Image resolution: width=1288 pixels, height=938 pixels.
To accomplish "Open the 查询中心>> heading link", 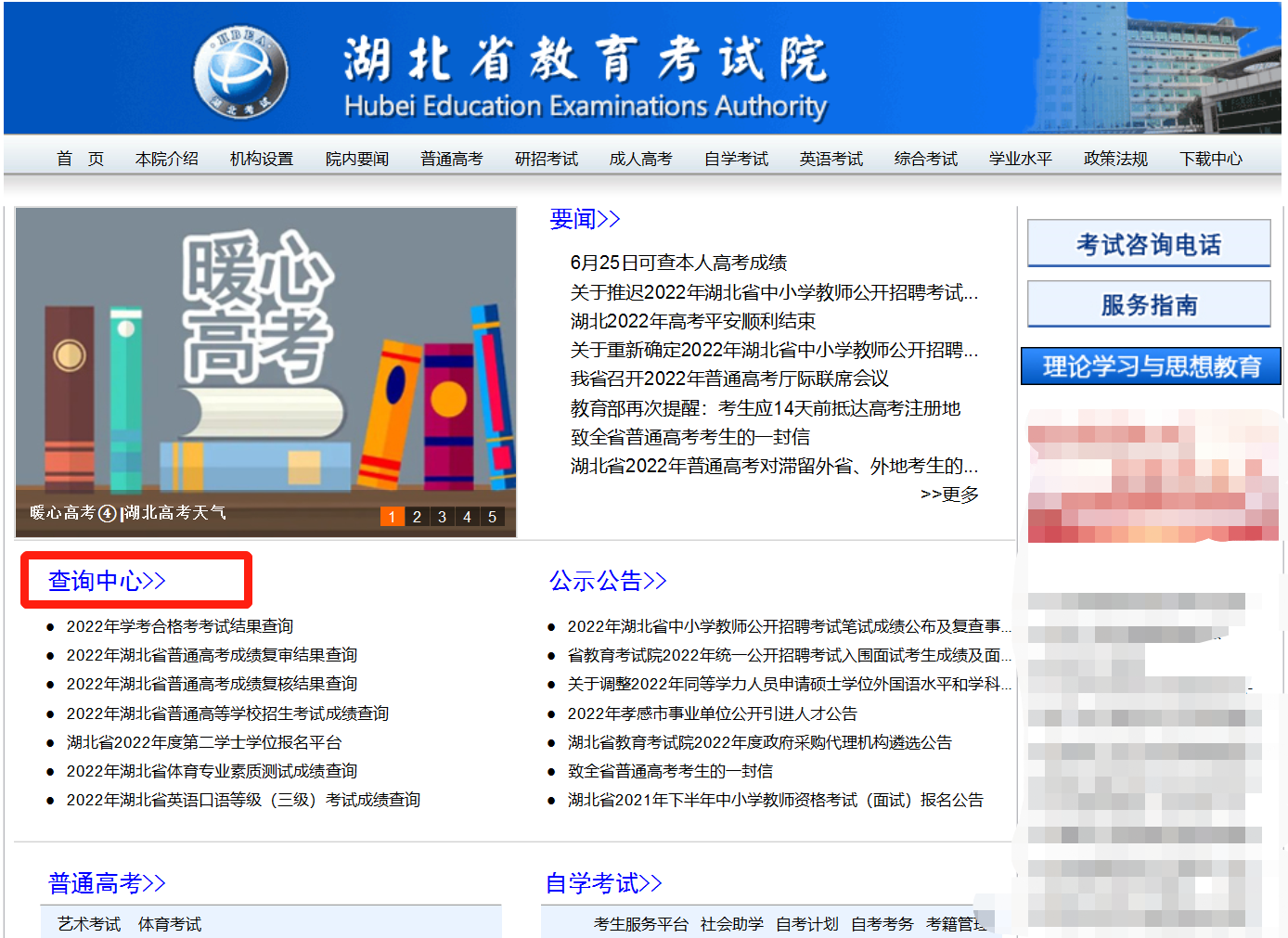I will (107, 581).
